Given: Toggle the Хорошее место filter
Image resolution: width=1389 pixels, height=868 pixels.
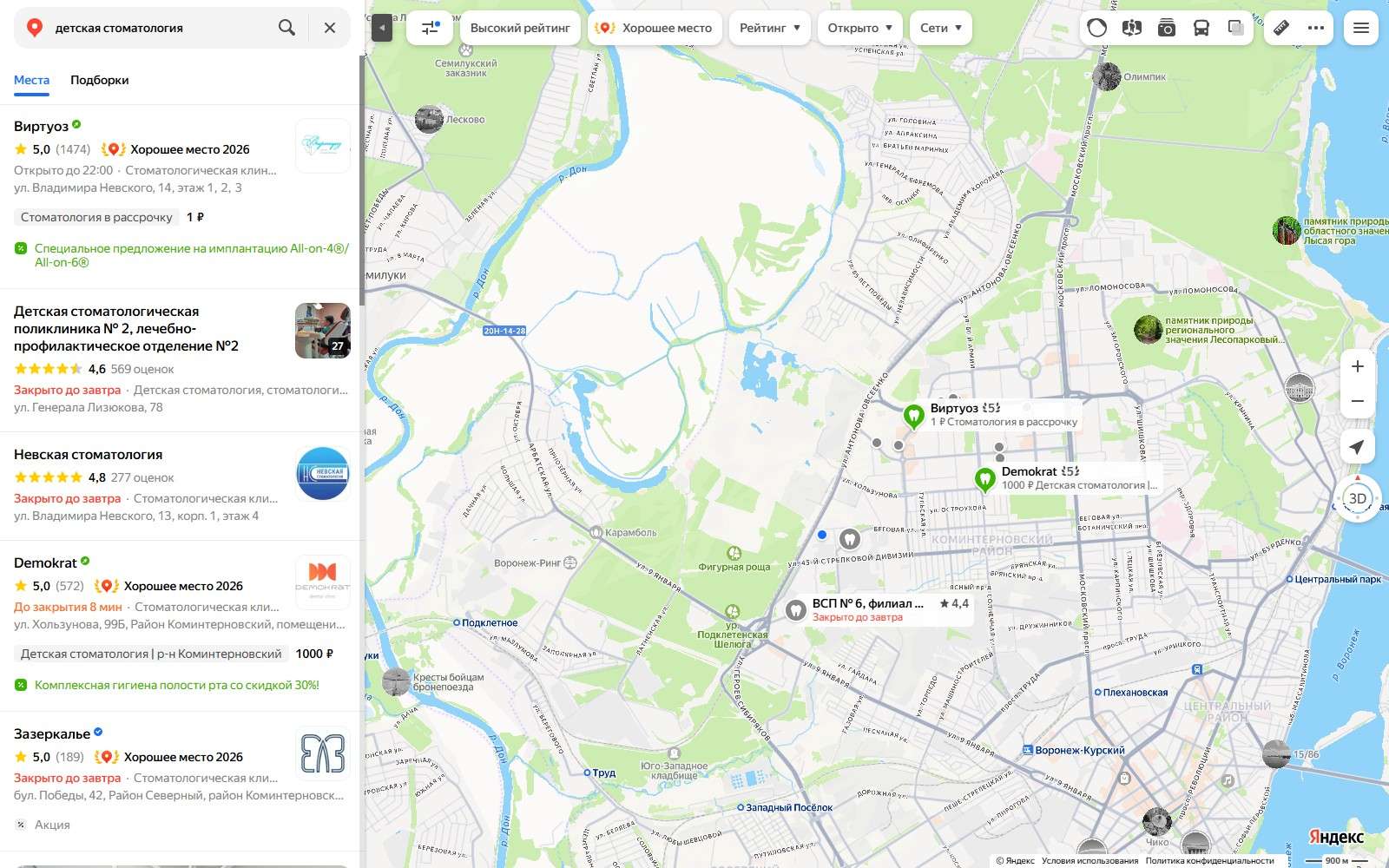Looking at the screenshot, I should [655, 28].
